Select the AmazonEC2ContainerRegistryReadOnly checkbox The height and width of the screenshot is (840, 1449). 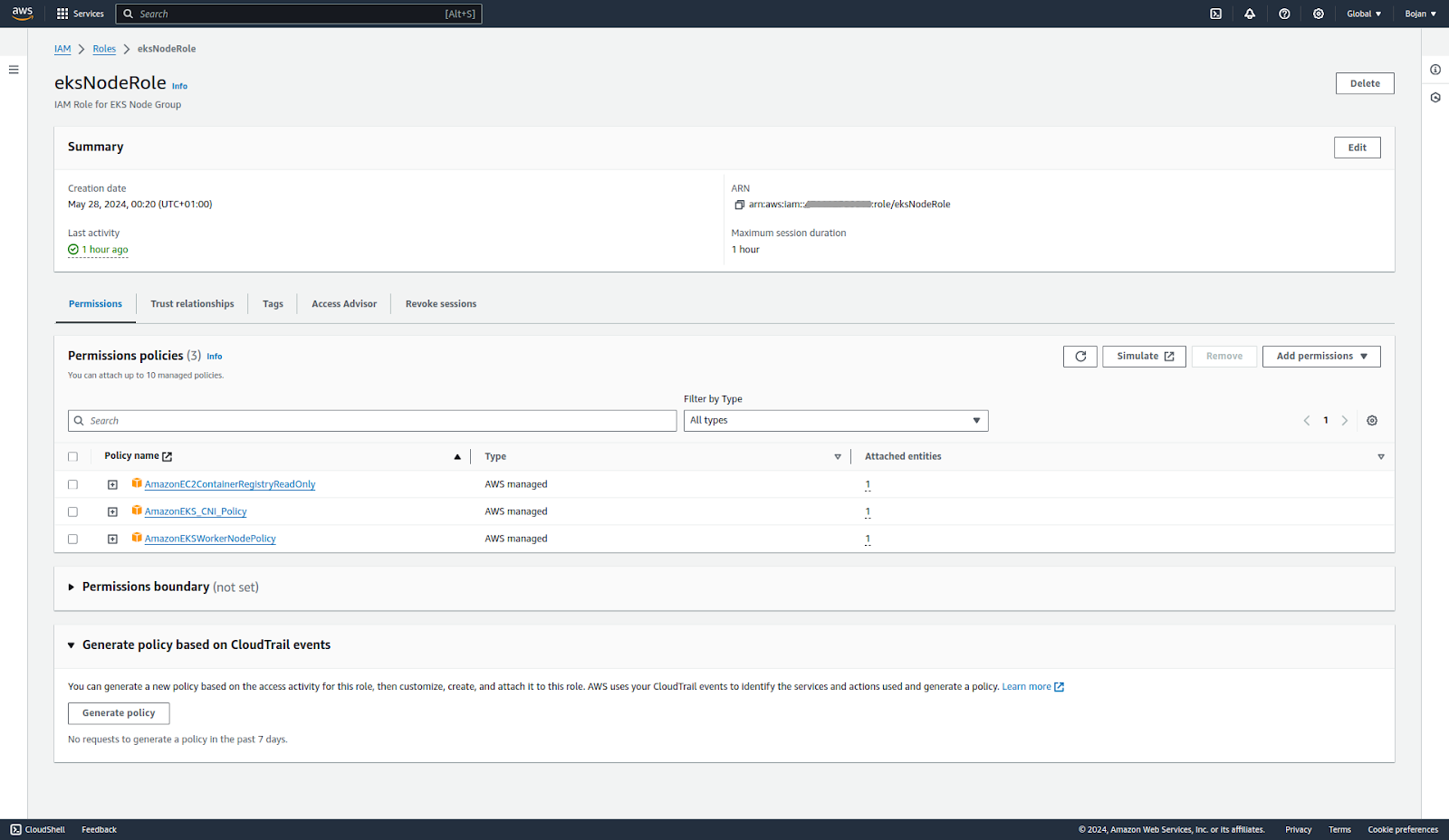pos(72,485)
